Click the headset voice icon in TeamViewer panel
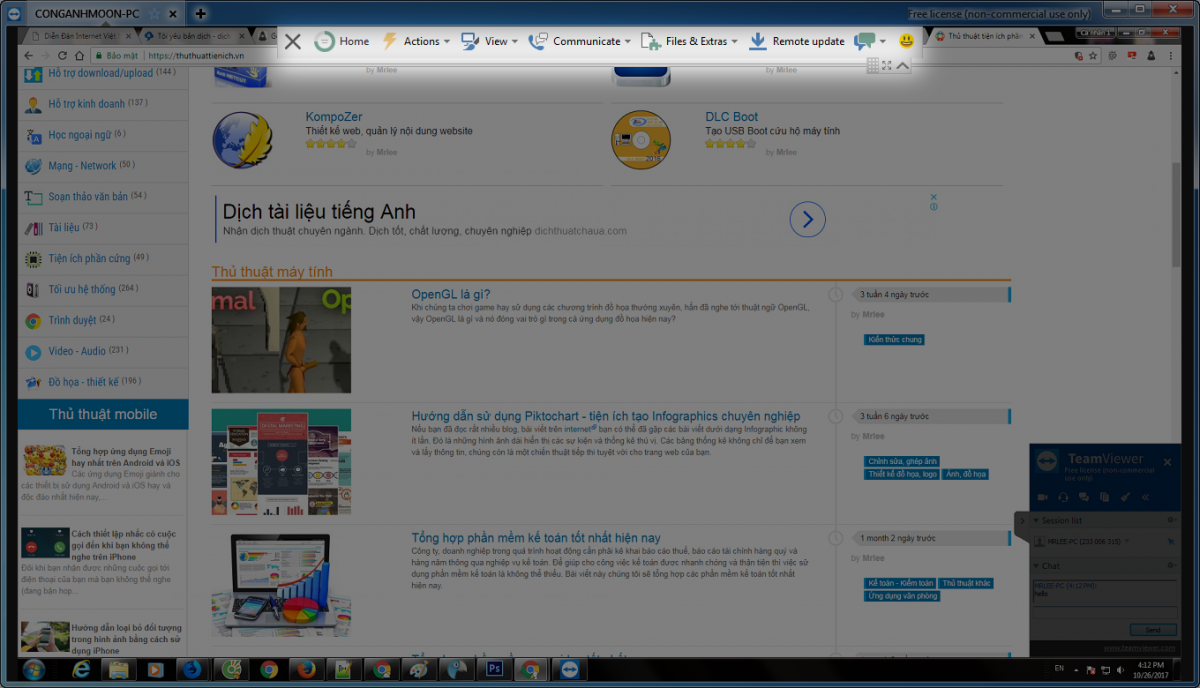 pos(1062,497)
